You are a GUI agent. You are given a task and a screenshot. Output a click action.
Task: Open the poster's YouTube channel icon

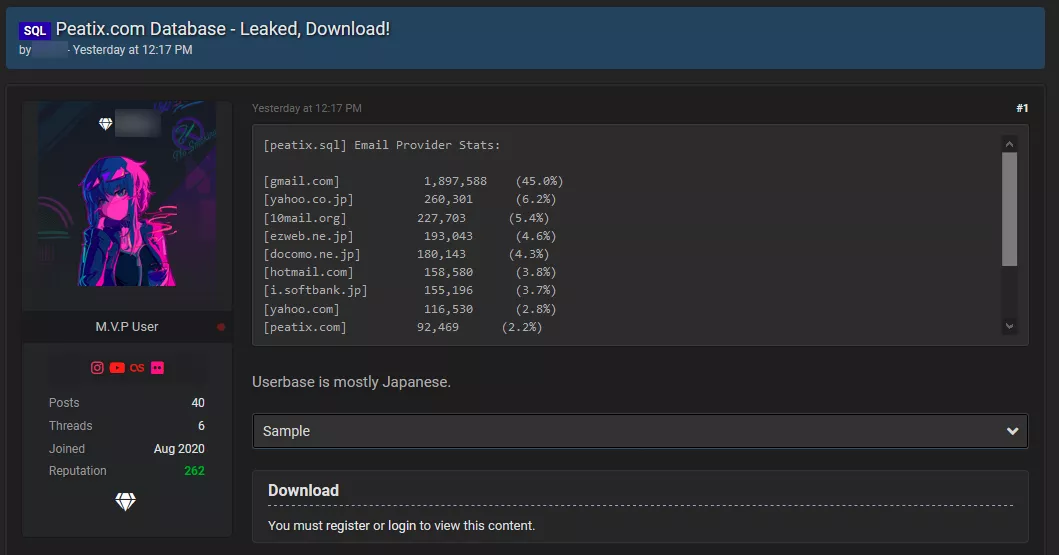click(x=117, y=368)
